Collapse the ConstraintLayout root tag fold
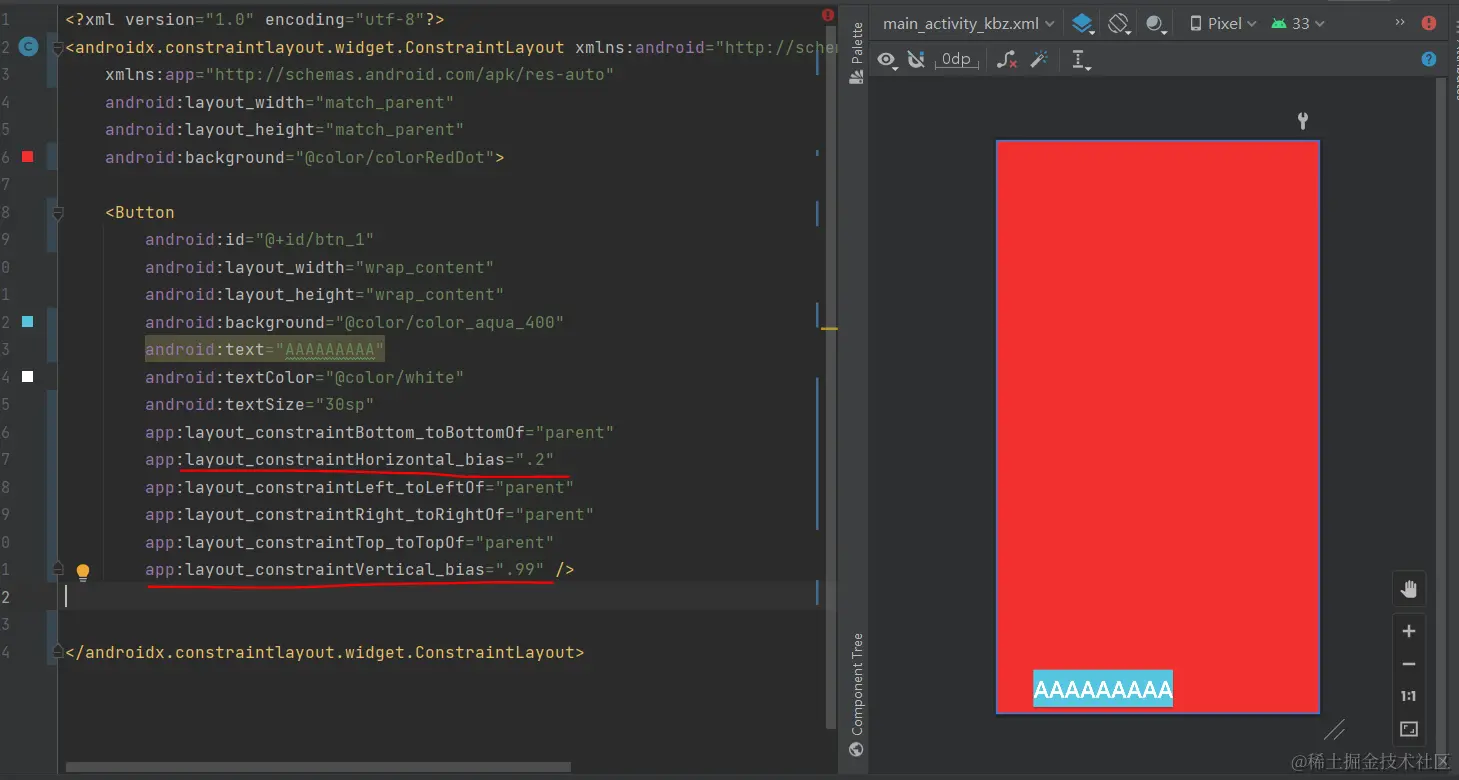The height and width of the screenshot is (780, 1459). 58,47
